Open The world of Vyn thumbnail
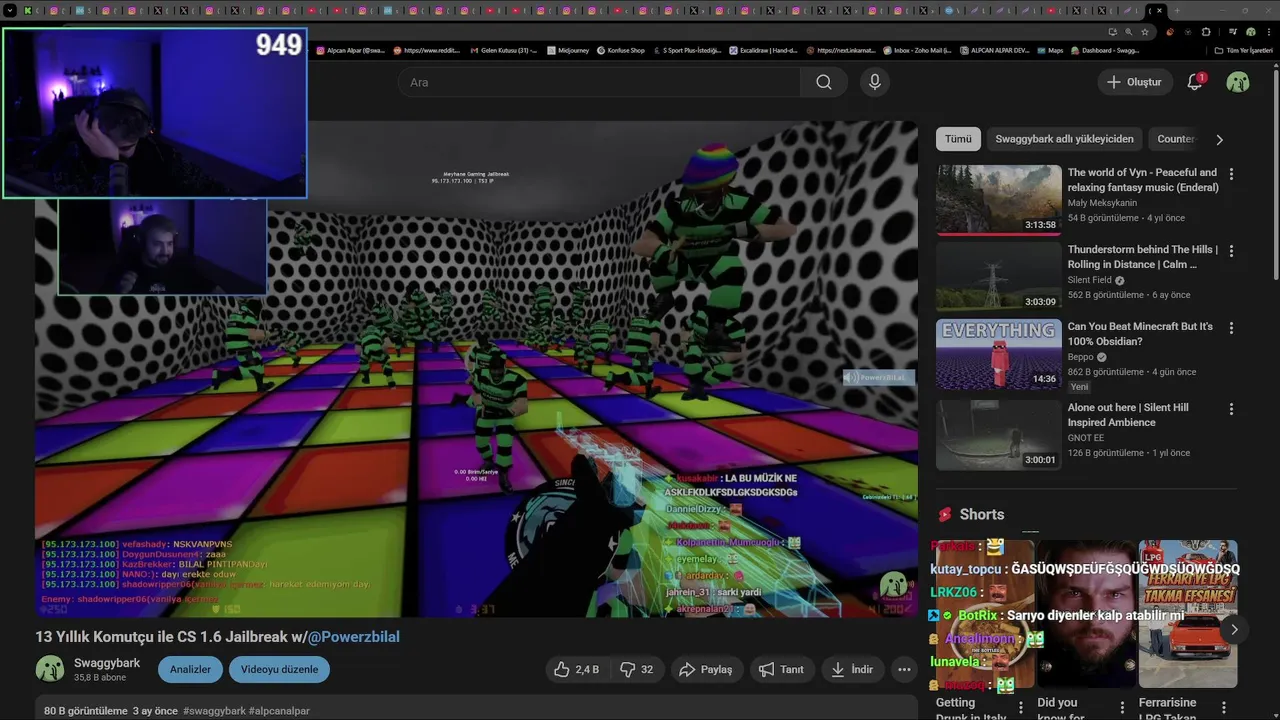 (999, 200)
